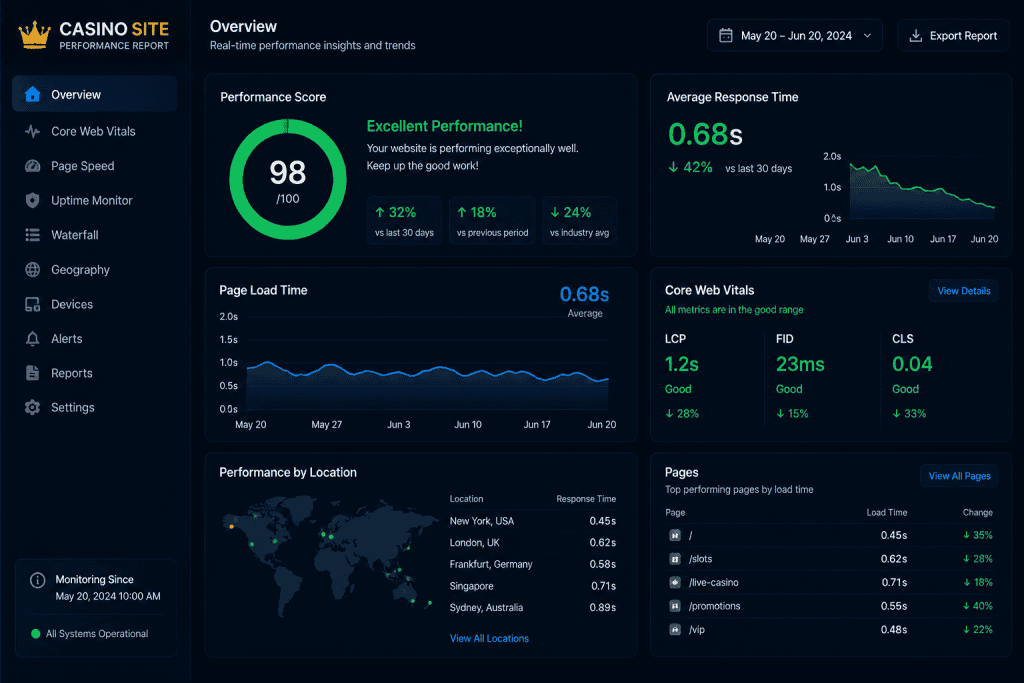Click the Devices icon in sidebar
The height and width of the screenshot is (683, 1024).
click(x=33, y=304)
